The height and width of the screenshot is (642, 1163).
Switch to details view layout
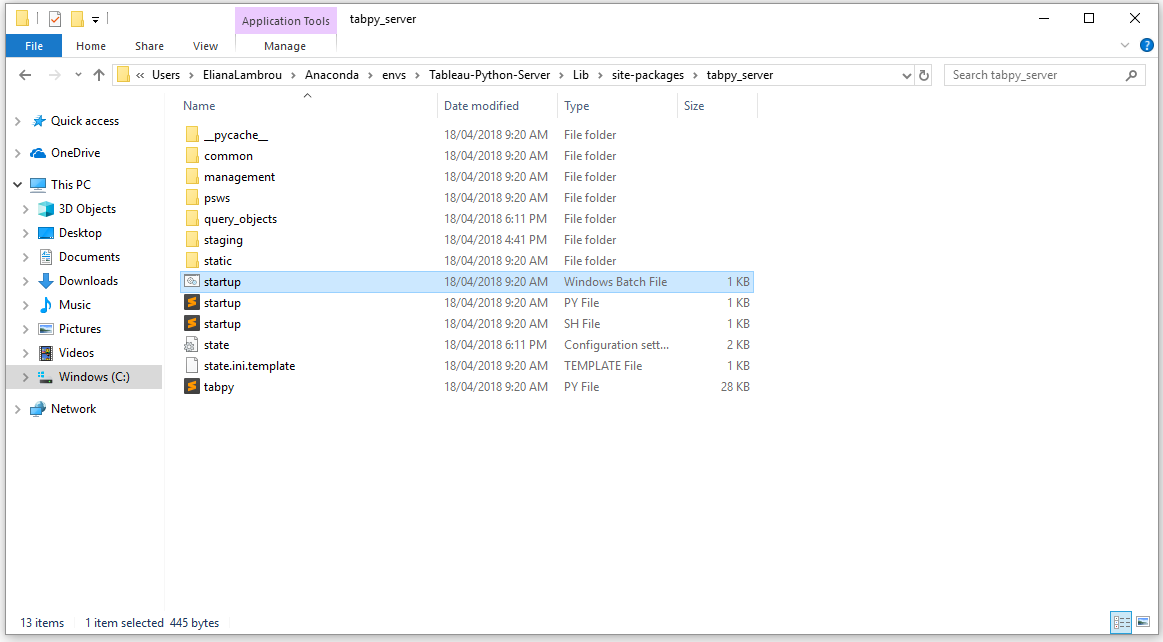[x=1121, y=622]
